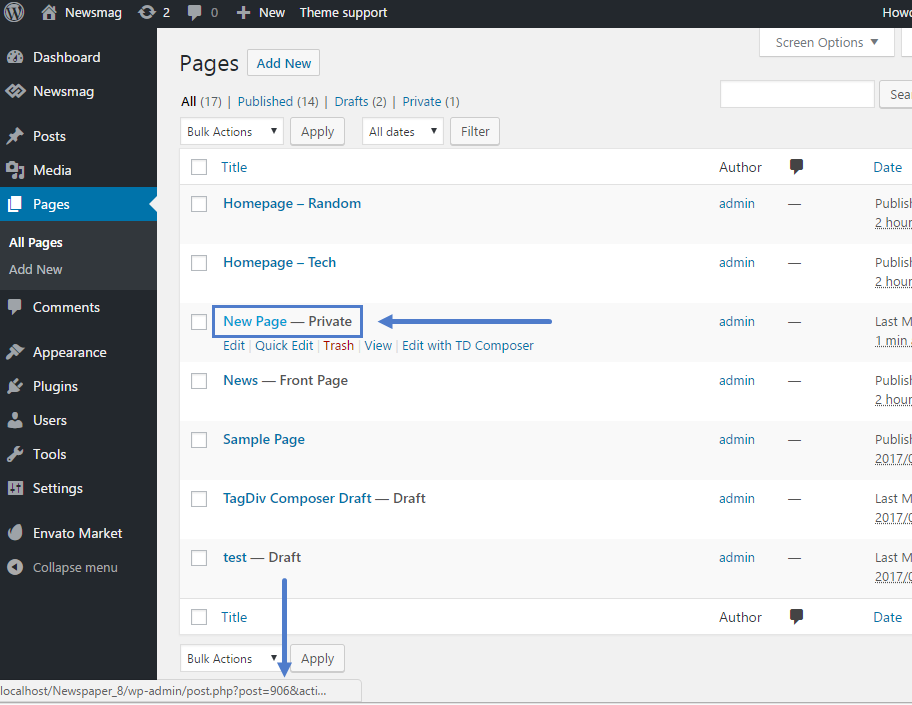Open Theme support in admin bar
Screen dimensions: 912x705
[x=343, y=13]
